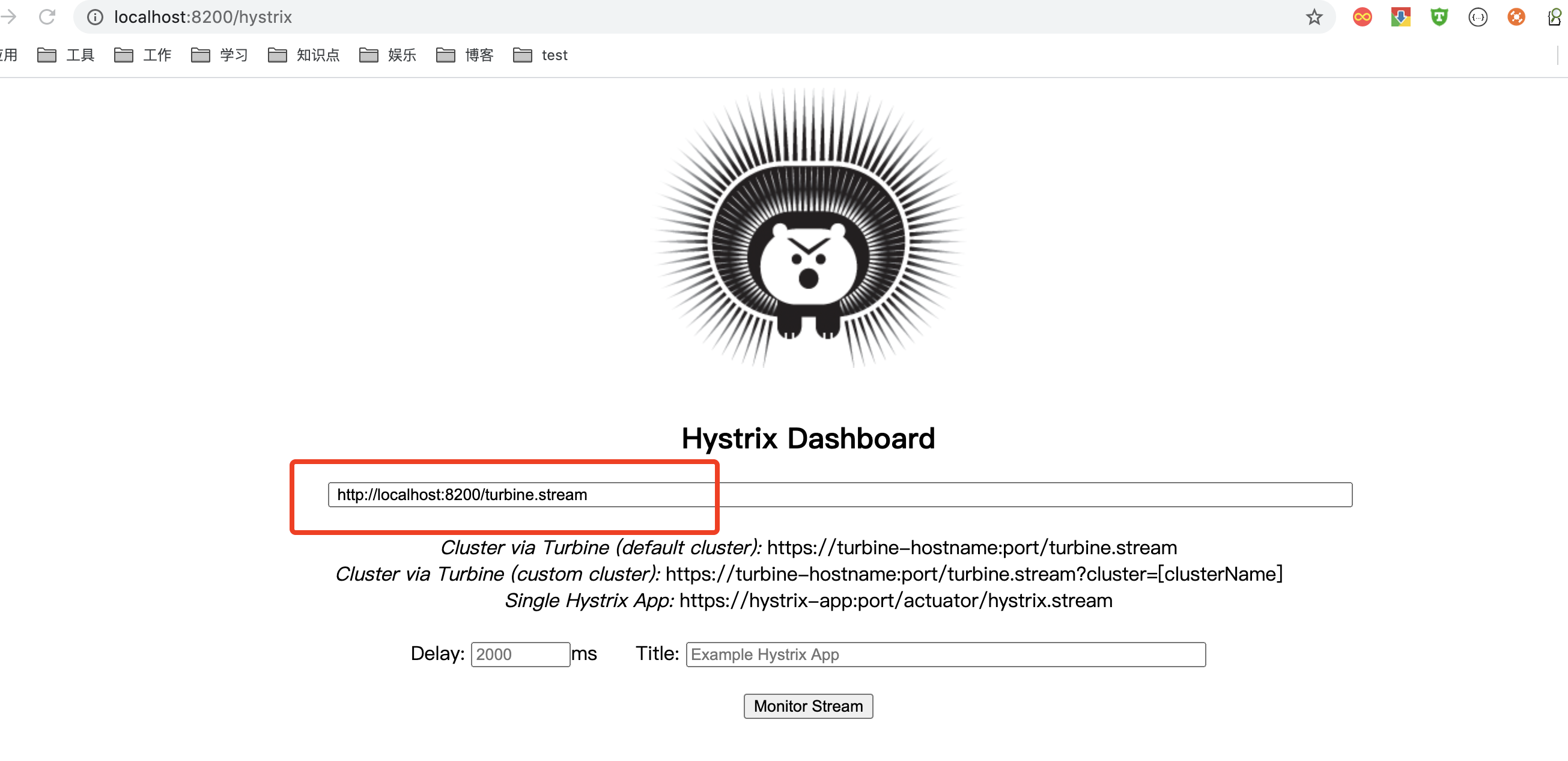Open the blue download-arrow Chrome extension
1568x761 pixels.
[1400, 17]
